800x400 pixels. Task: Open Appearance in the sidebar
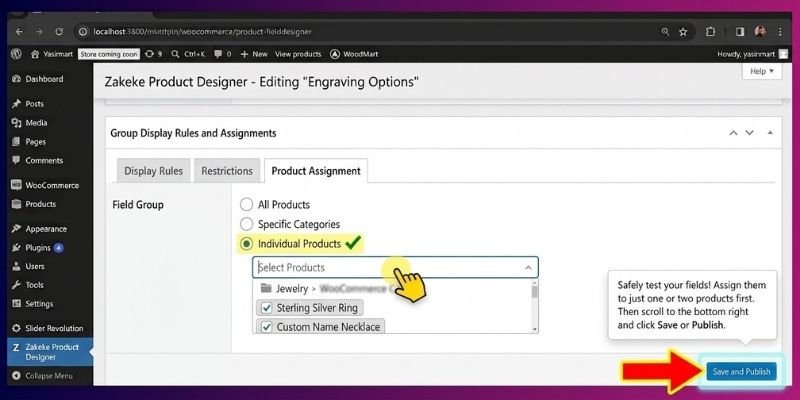coord(46,229)
